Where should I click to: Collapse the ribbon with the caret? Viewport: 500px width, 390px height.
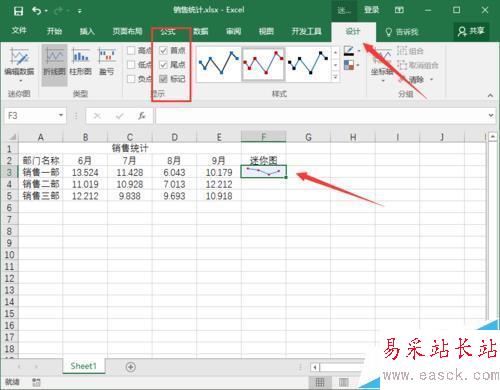click(490, 95)
